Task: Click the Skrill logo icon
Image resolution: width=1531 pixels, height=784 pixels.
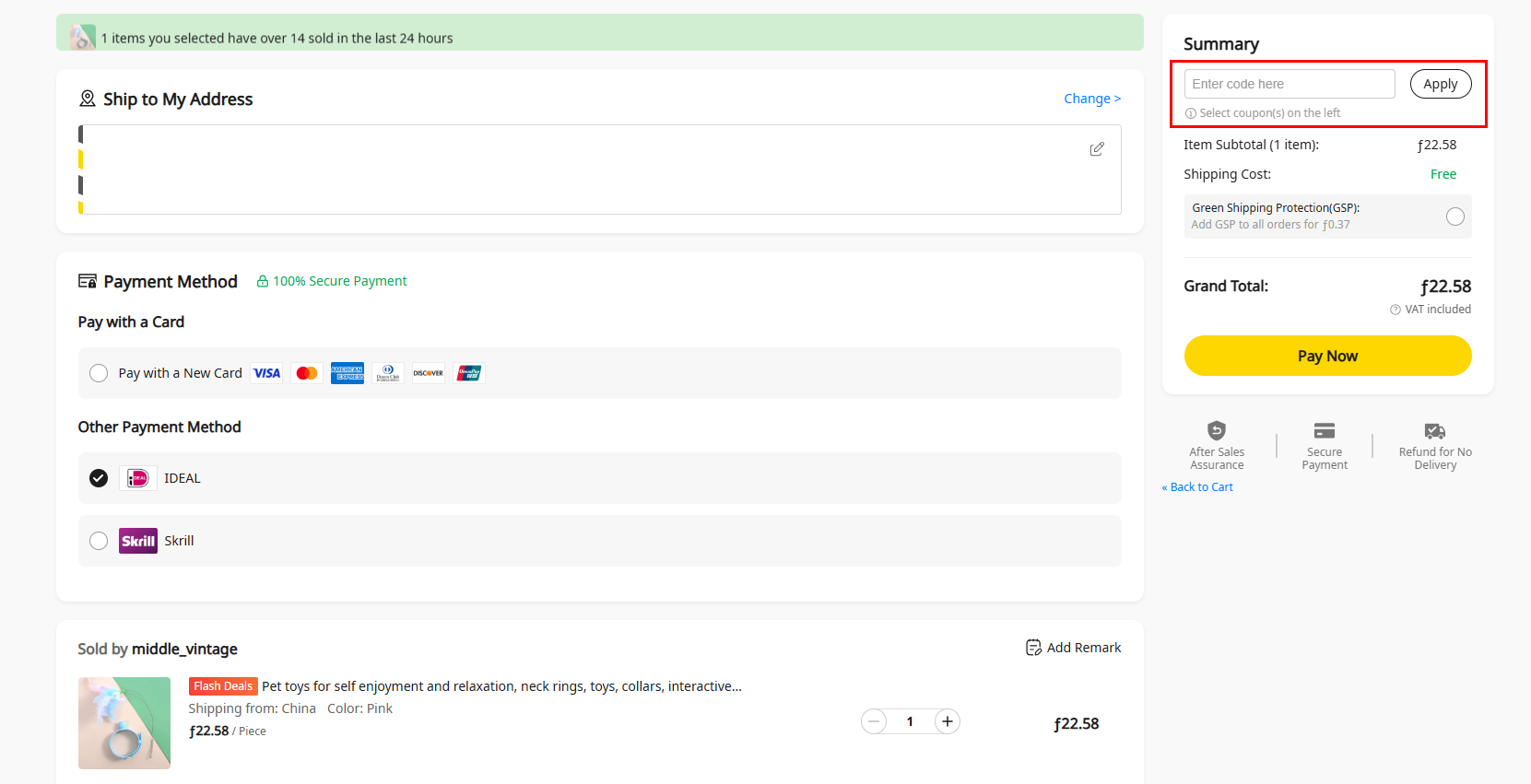Action: [x=138, y=541]
